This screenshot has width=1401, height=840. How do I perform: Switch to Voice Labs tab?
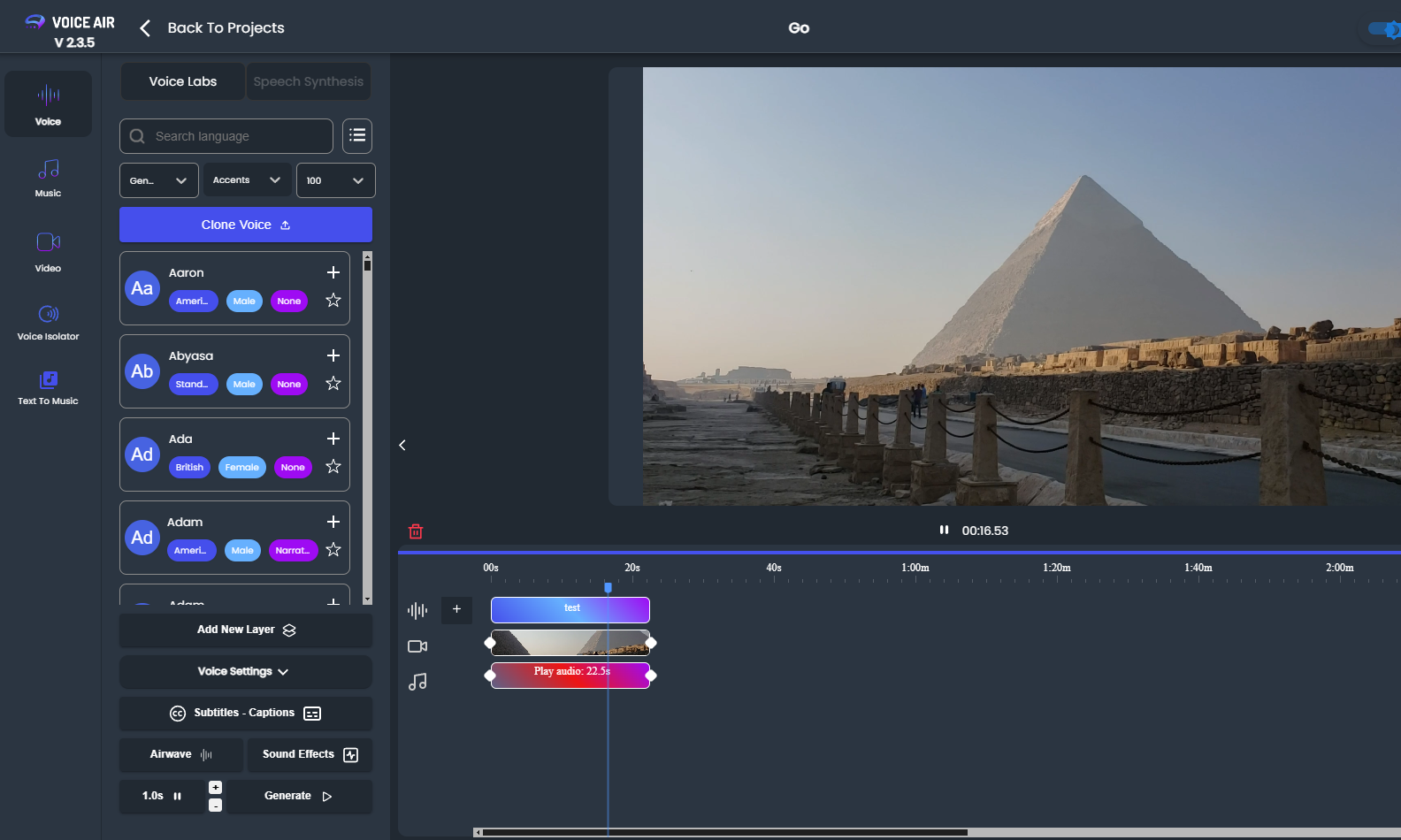[183, 81]
